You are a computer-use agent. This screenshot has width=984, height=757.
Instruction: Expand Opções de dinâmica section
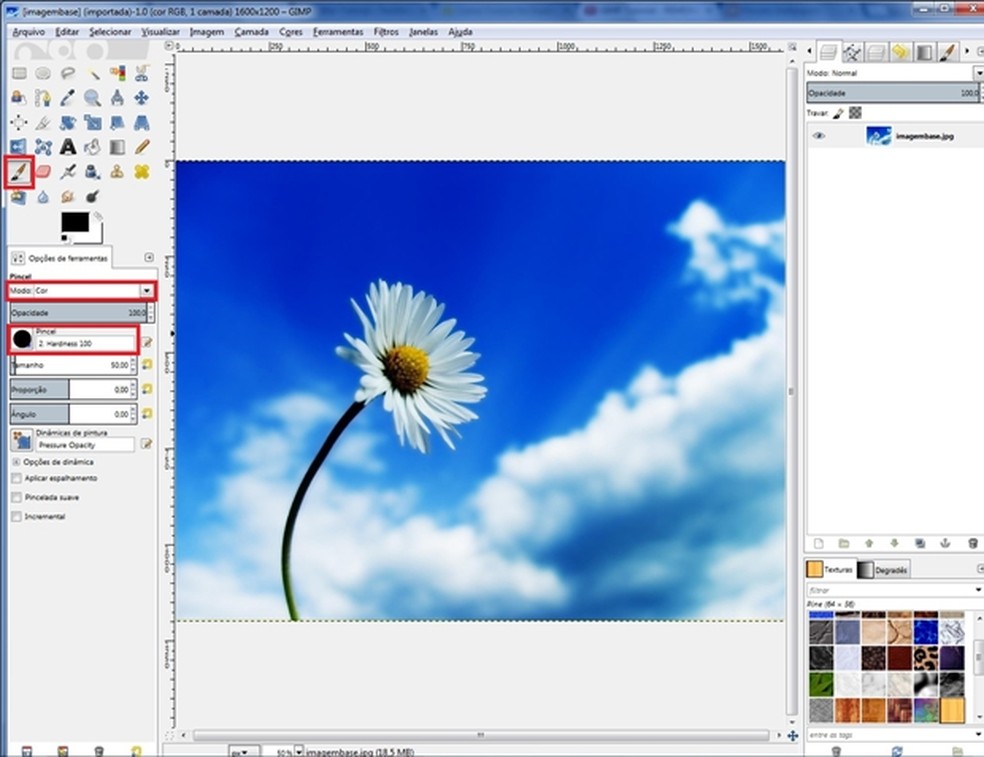(x=16, y=462)
